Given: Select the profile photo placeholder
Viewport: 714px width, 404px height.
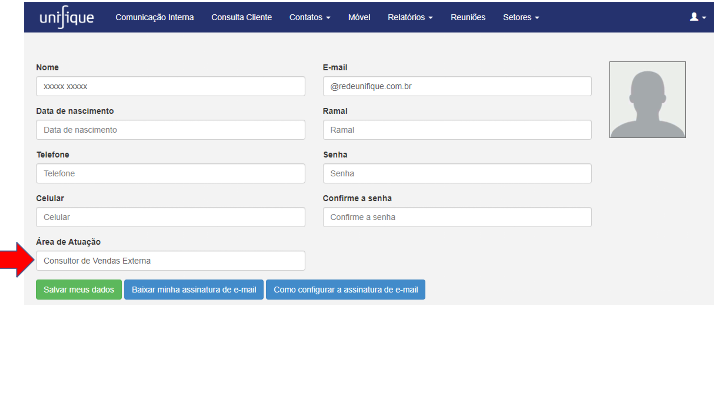Looking at the screenshot, I should (x=647, y=99).
